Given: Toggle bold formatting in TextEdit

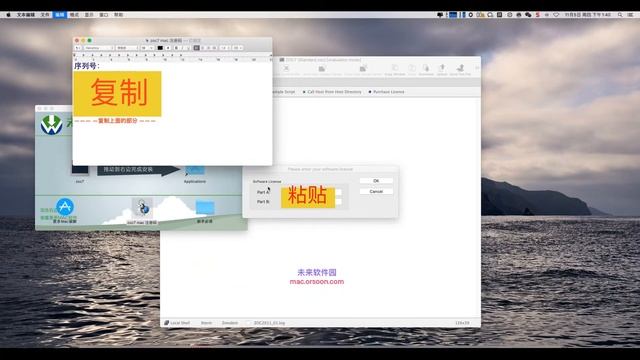Looking at the screenshot, I should coord(176,48).
